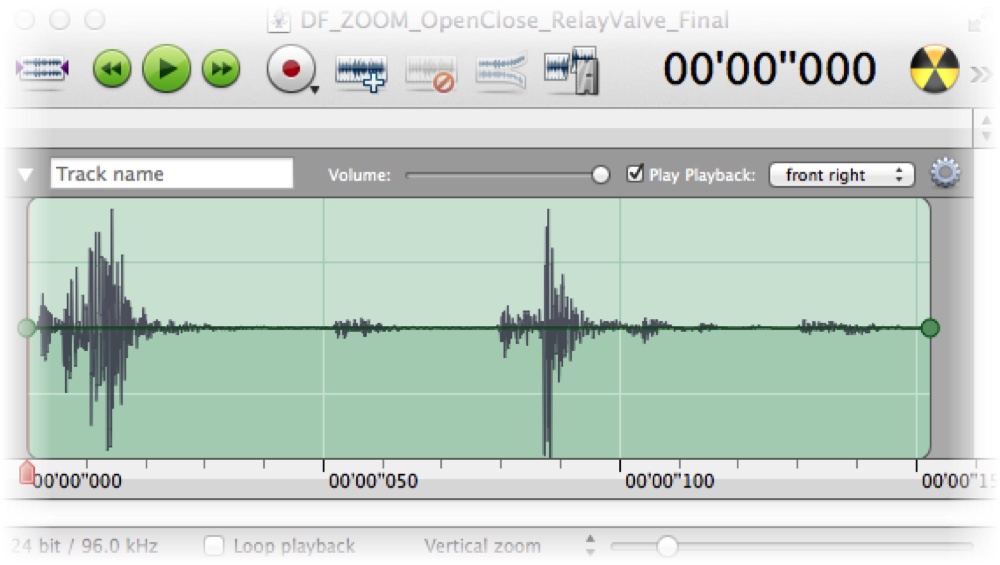Click the fade waveform curves icon
1000x565 pixels.
coord(501,71)
